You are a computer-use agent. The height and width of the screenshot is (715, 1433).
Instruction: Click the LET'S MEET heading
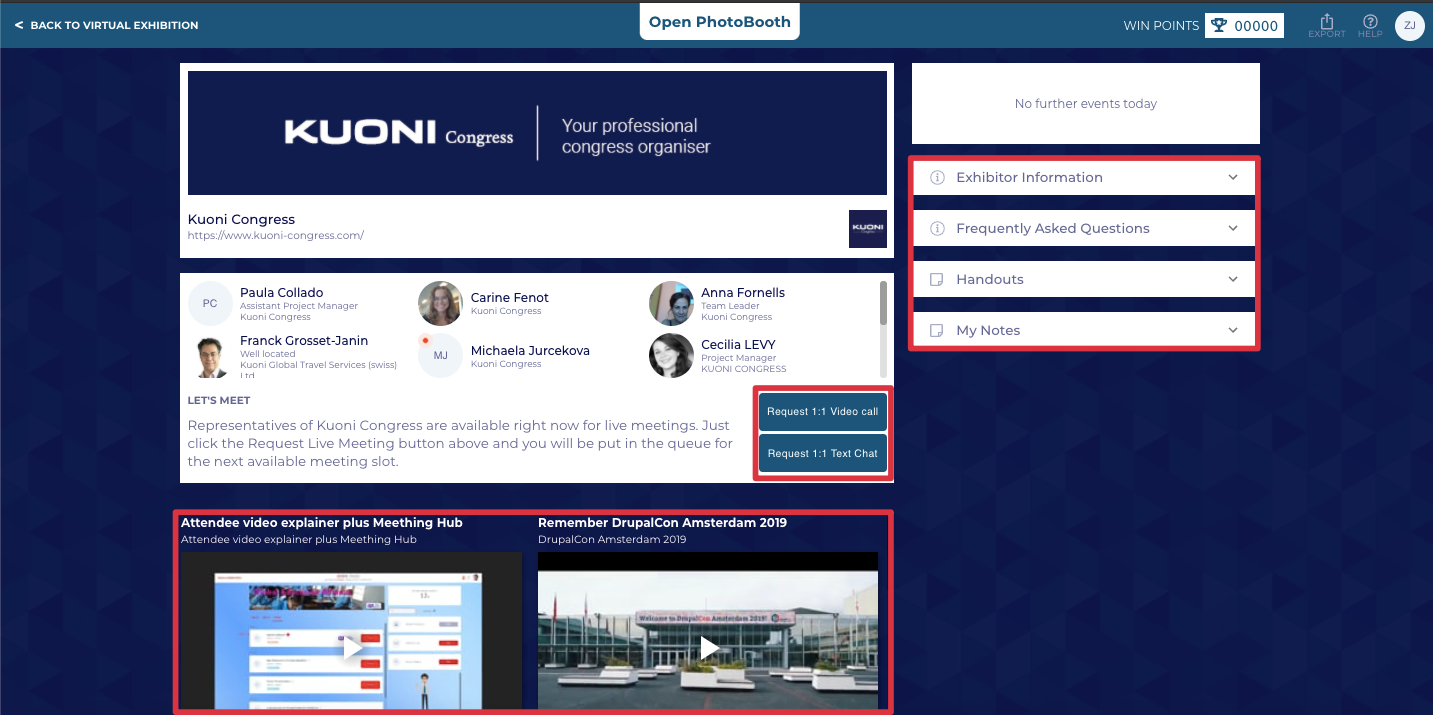219,401
